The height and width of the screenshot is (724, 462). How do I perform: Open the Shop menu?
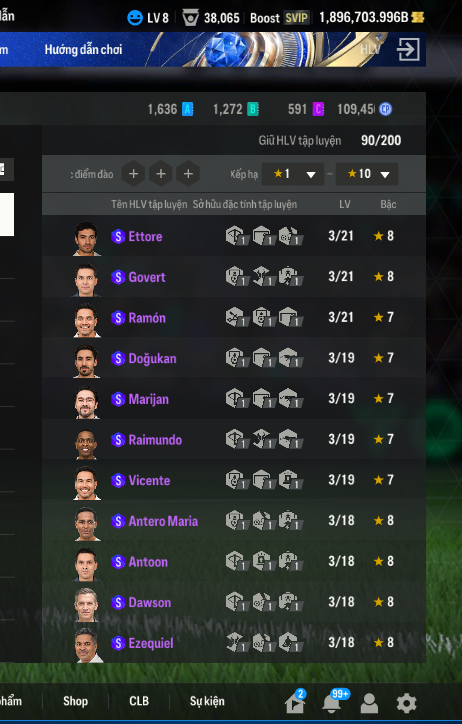pyautogui.click(x=75, y=701)
